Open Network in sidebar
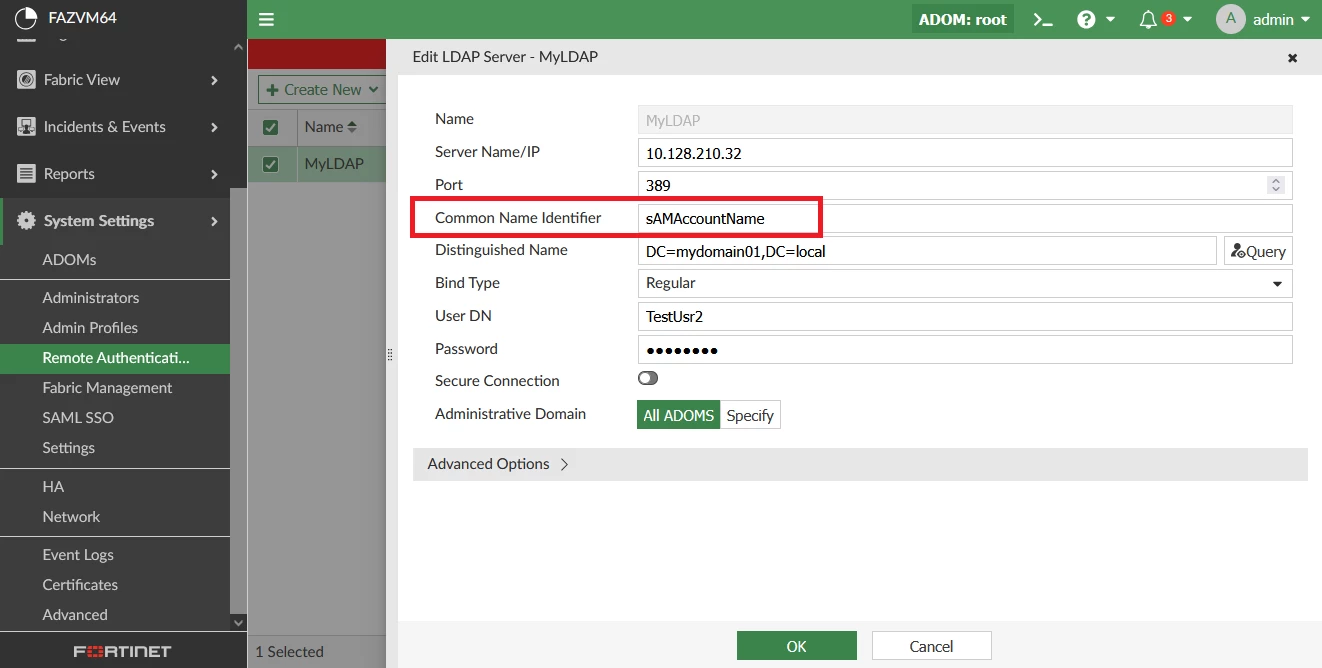 [x=71, y=517]
